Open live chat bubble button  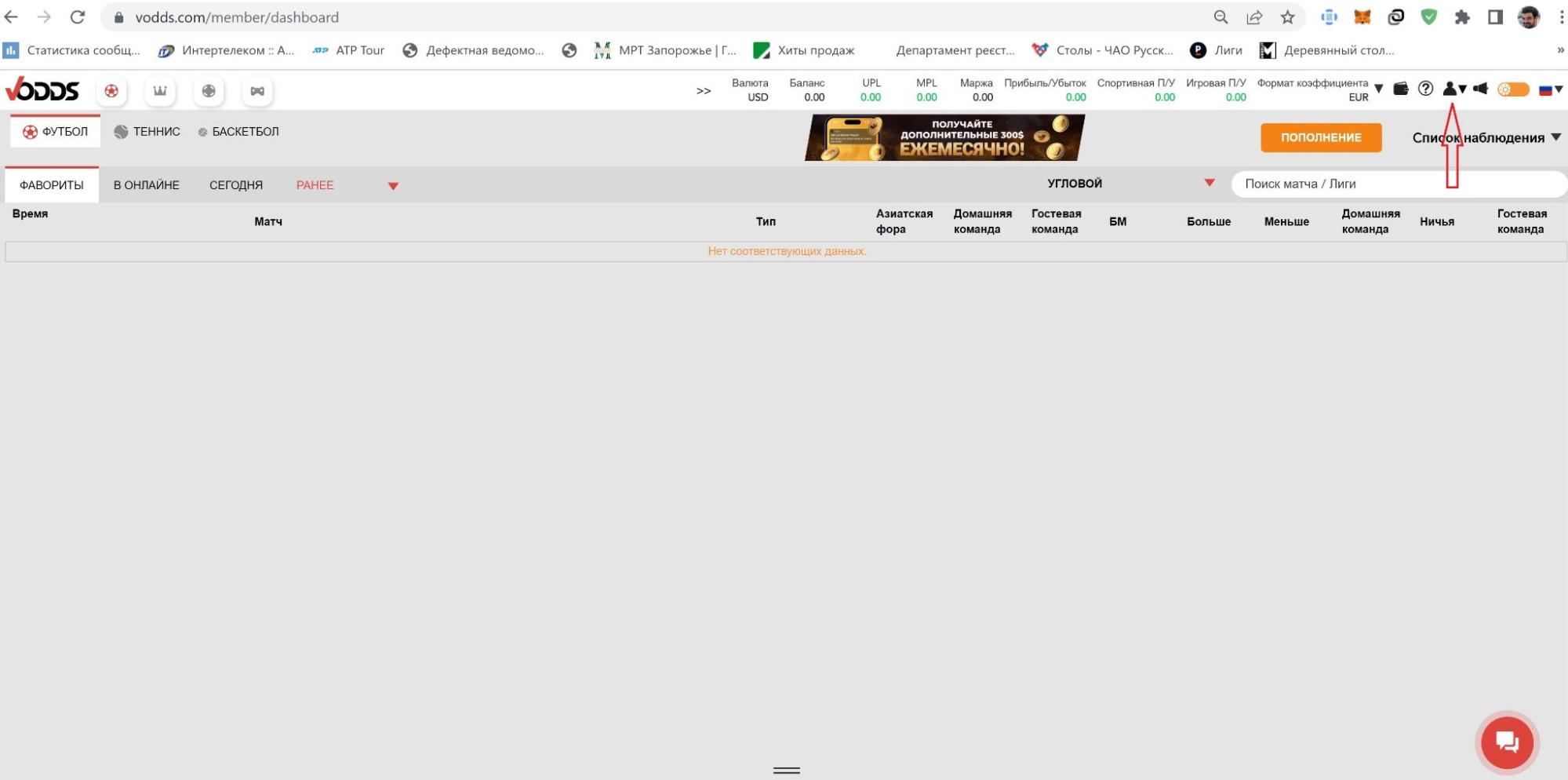(1507, 742)
